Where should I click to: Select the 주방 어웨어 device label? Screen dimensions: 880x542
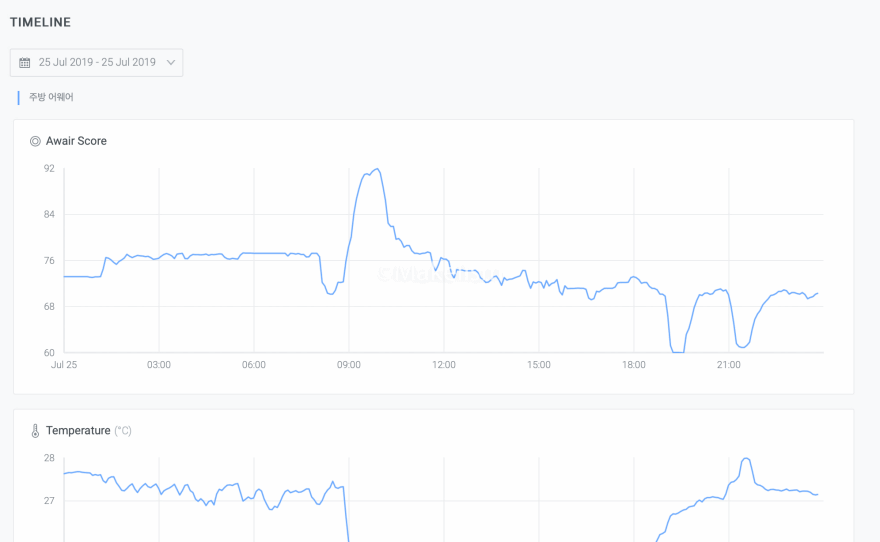51,97
